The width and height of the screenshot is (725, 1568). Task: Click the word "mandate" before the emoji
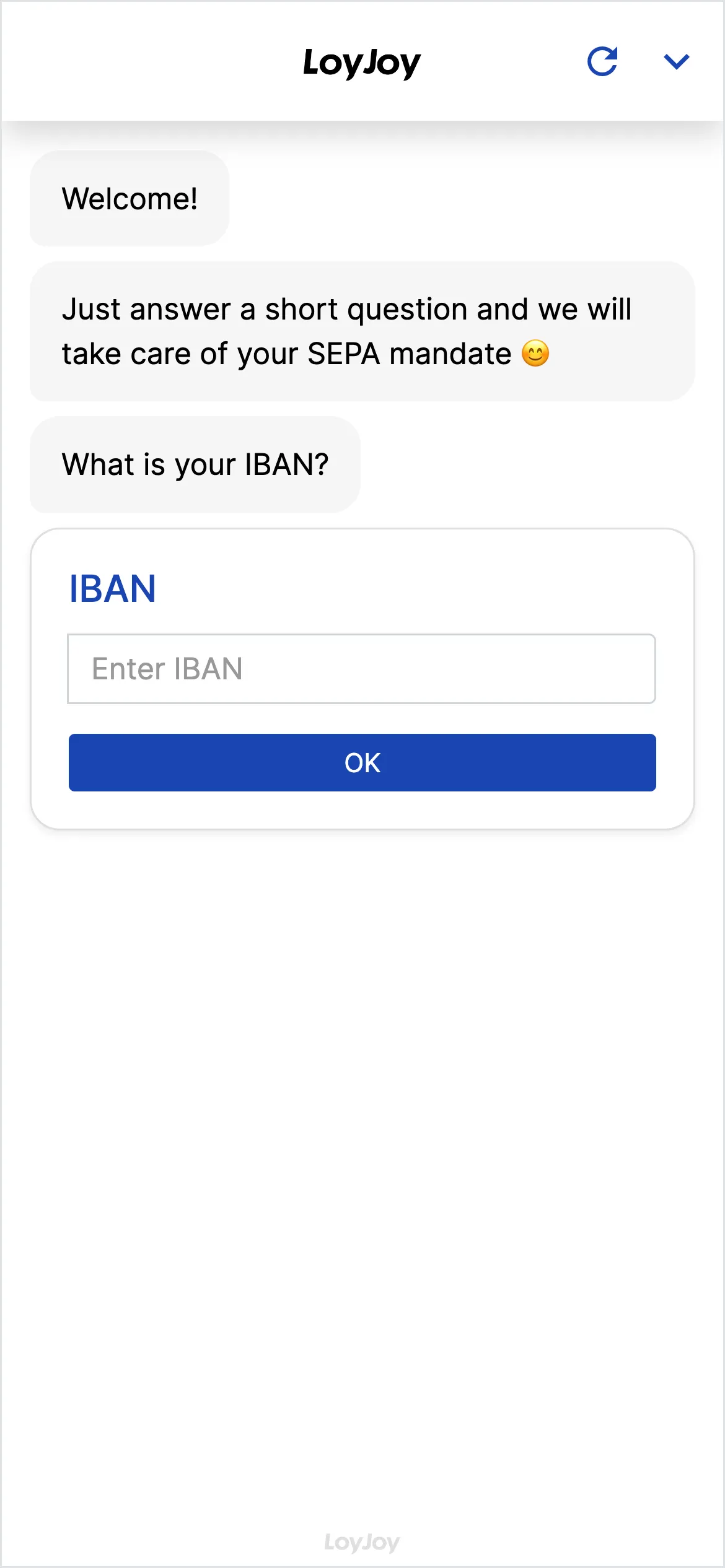(450, 354)
